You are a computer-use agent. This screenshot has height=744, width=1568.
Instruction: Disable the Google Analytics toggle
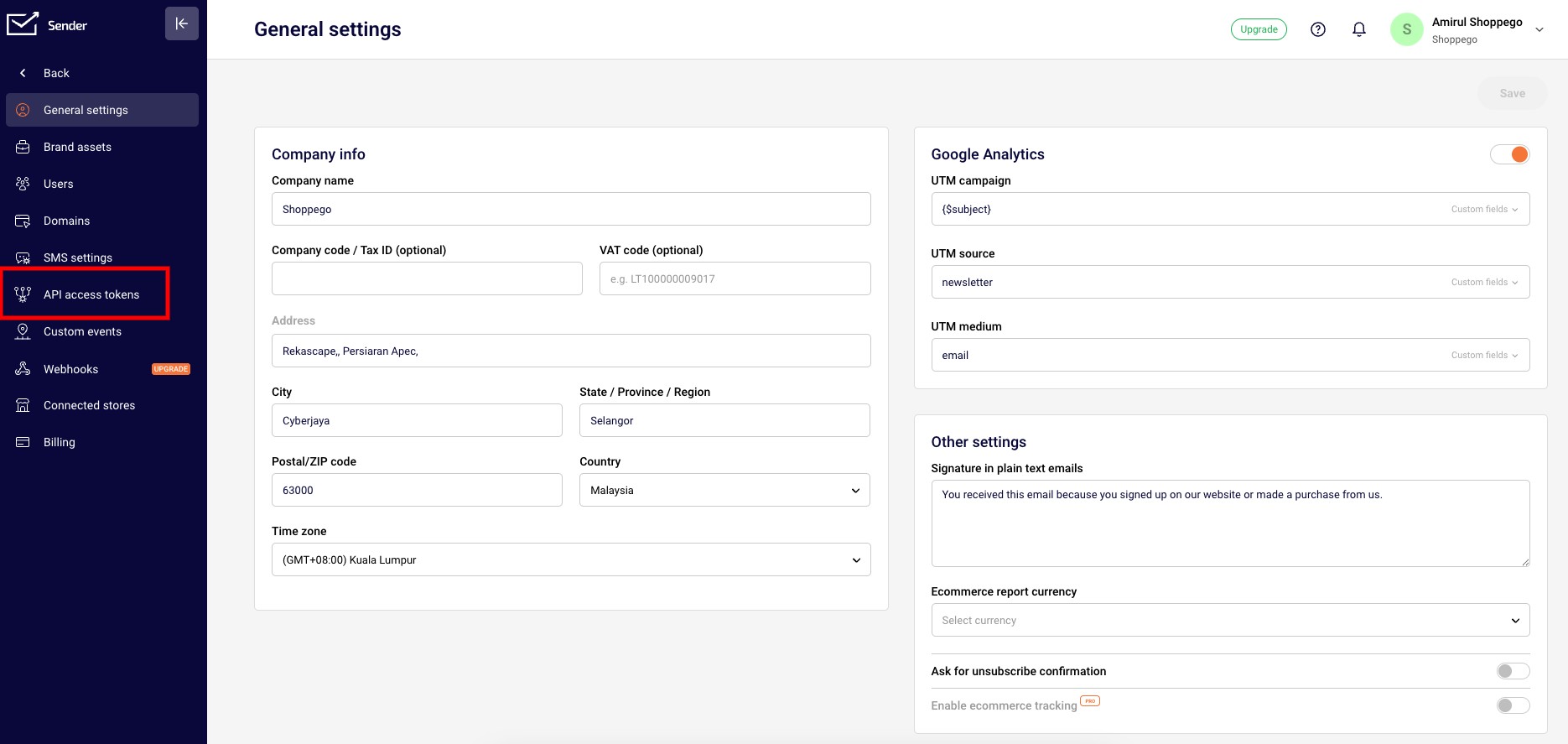pyautogui.click(x=1510, y=154)
